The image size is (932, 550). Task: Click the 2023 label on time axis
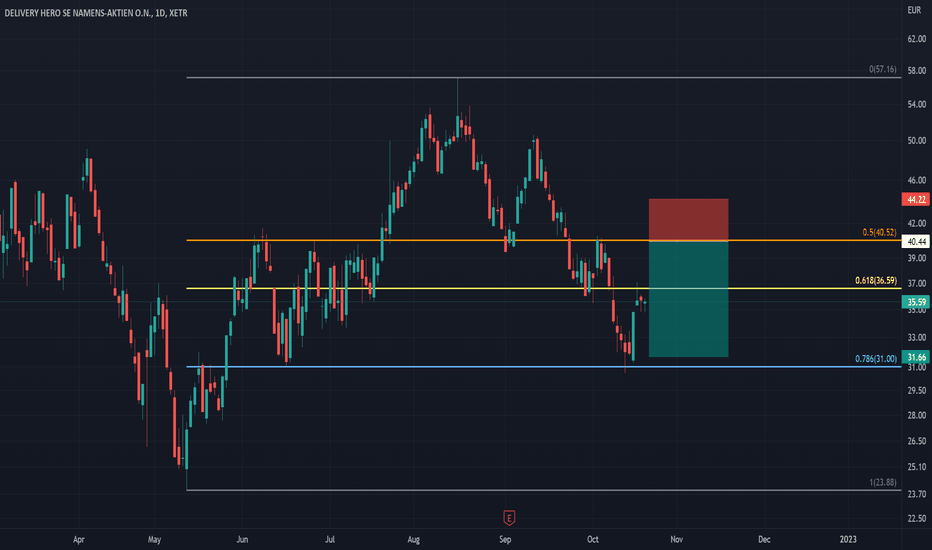[848, 539]
